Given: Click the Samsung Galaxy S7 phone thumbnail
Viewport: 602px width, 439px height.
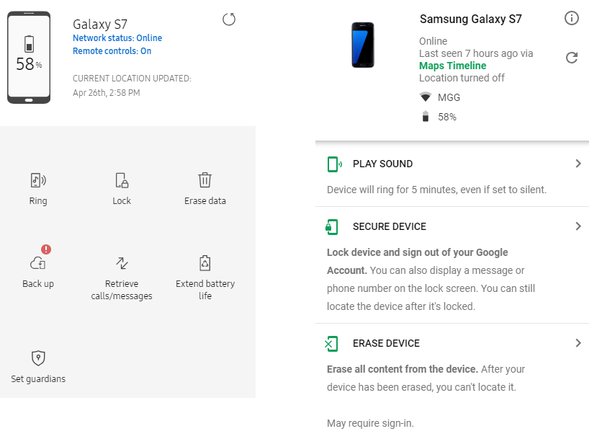Looking at the screenshot, I should (363, 47).
